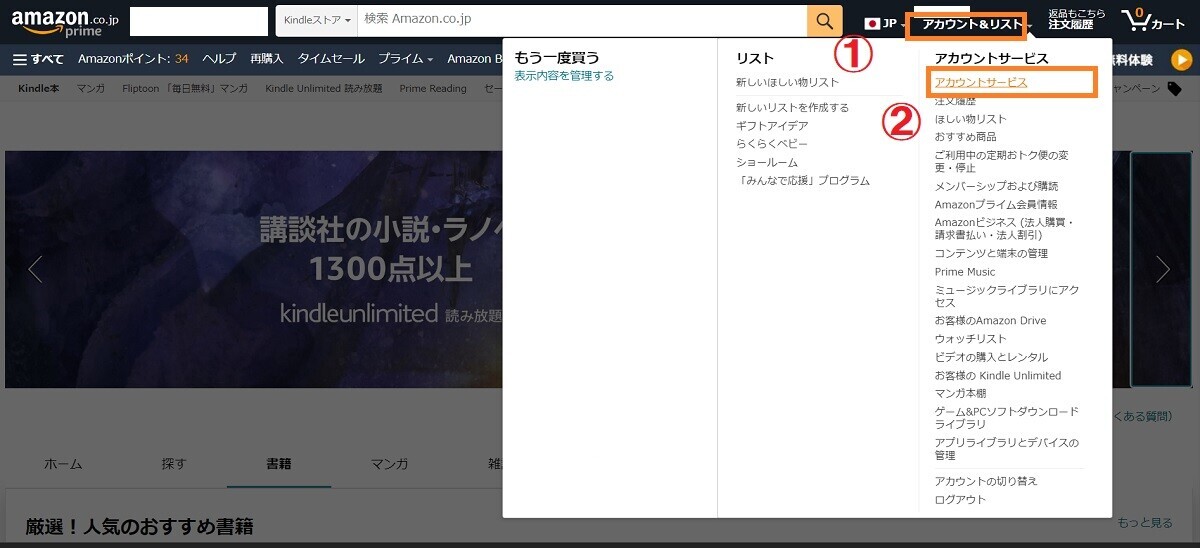Screen dimensions: 1200x548
Task: Open ショールーム link
Action: coord(767,162)
